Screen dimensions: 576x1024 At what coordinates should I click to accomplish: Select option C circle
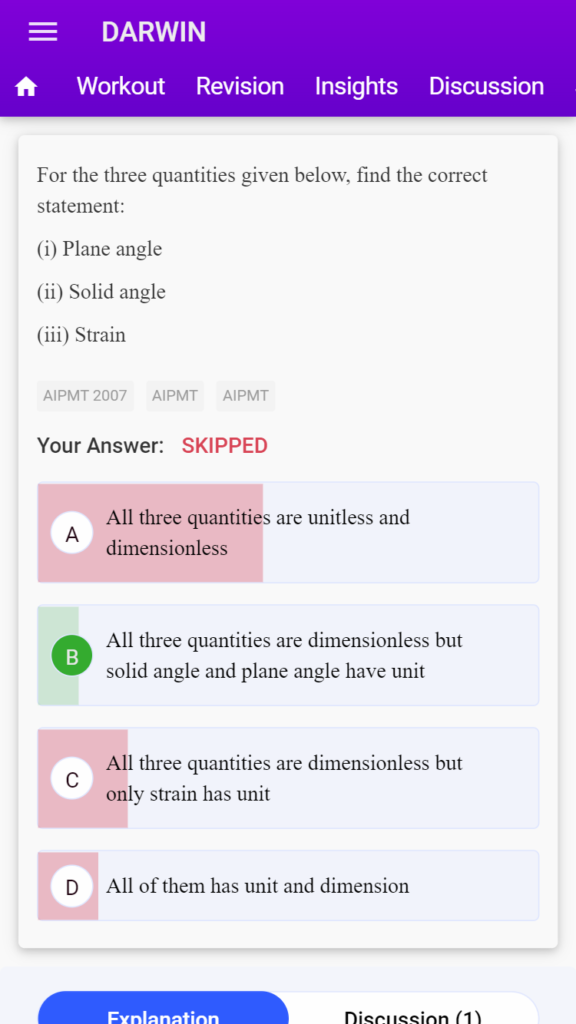pos(72,778)
